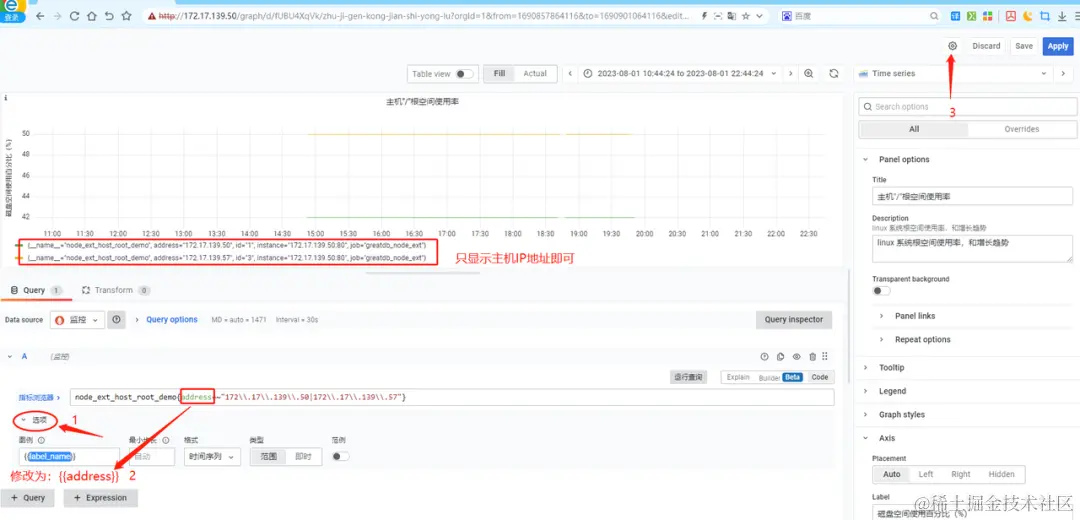This screenshot has height=520, width=1080.
Task: Toggle the 范例 exemplars switch
Action: (341, 456)
